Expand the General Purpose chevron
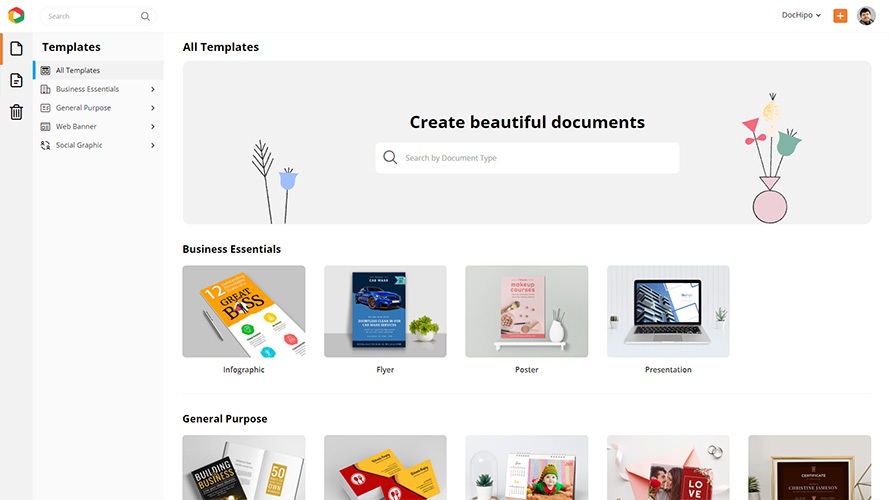This screenshot has width=890, height=500. 153,108
